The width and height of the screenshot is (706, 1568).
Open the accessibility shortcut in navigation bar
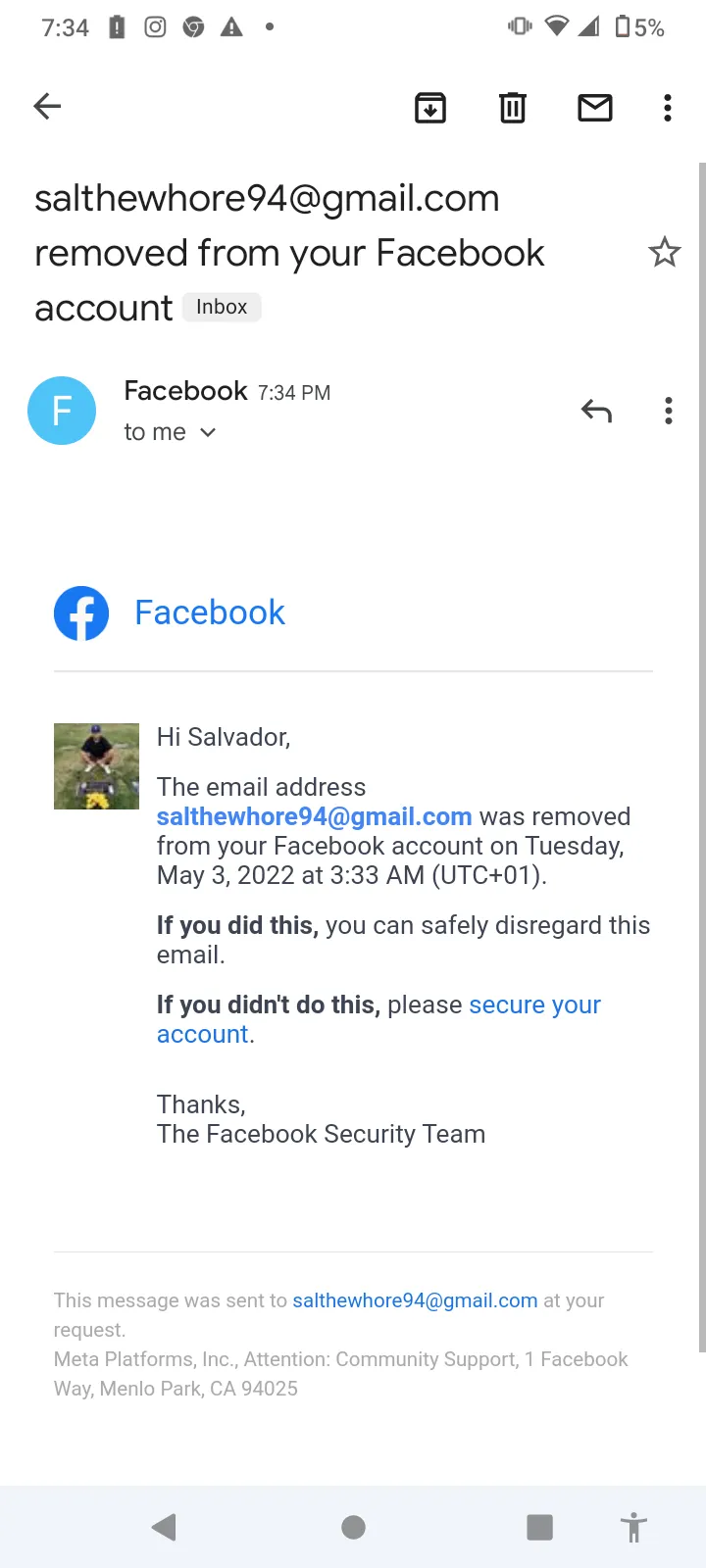[x=633, y=1527]
